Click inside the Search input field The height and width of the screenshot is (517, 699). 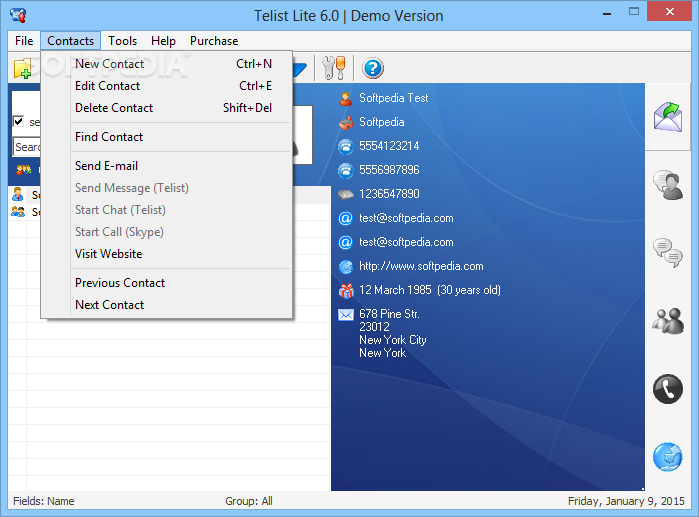(27, 147)
